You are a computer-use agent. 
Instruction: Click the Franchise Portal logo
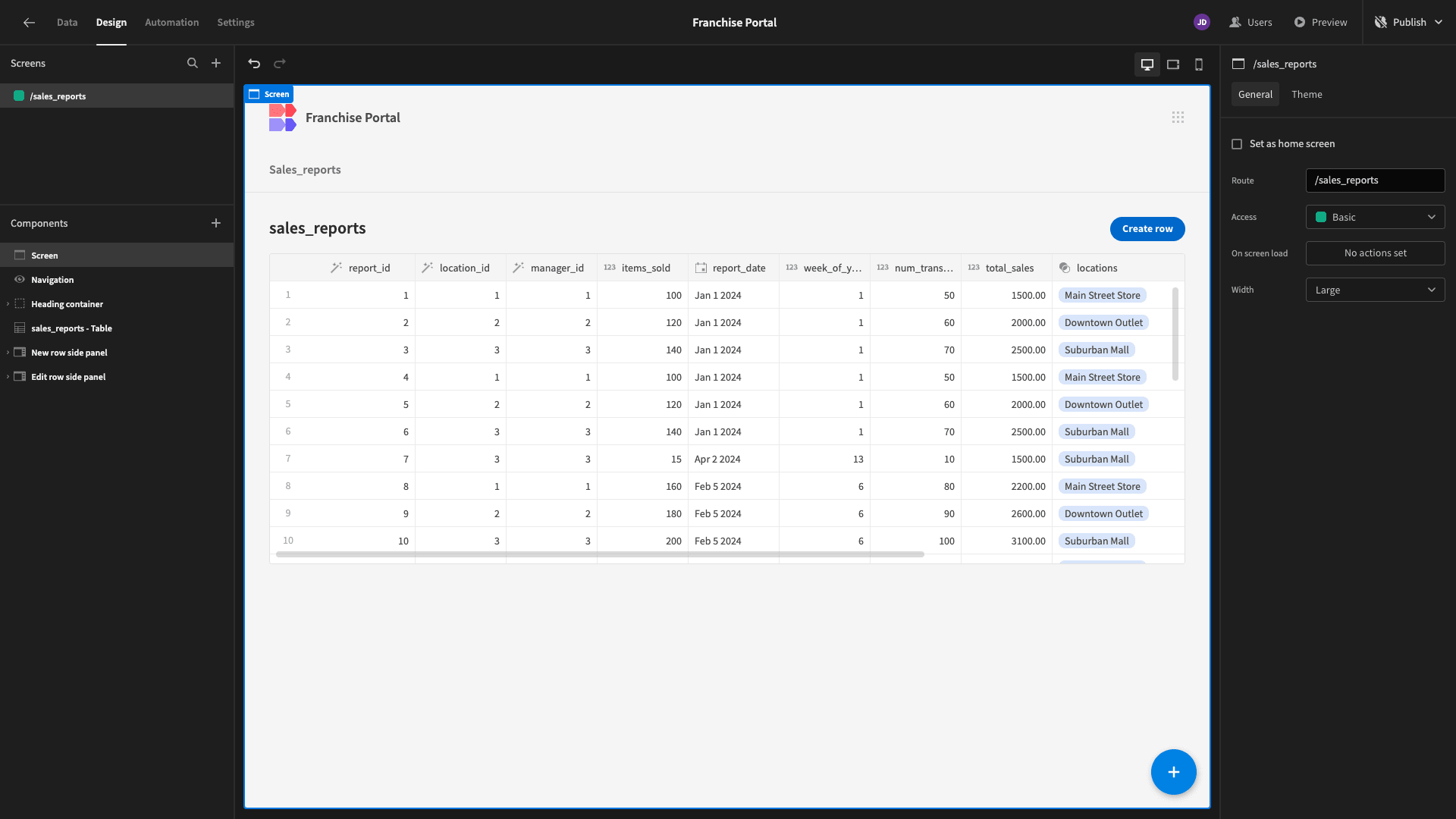point(283,118)
